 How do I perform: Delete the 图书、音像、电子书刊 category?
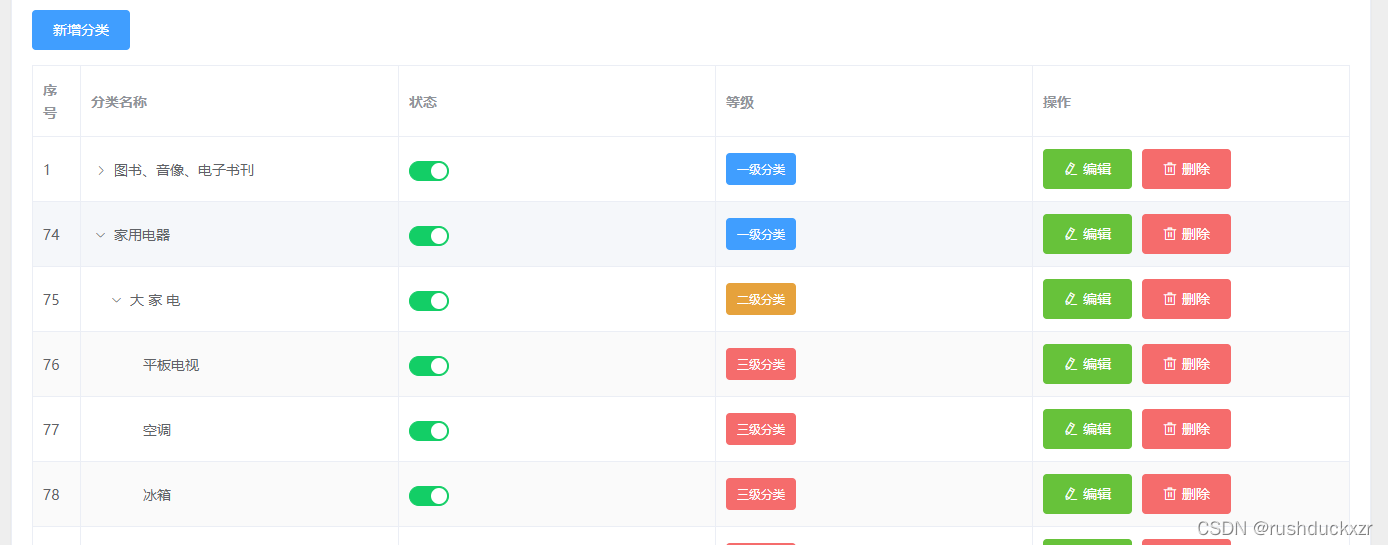click(1186, 169)
